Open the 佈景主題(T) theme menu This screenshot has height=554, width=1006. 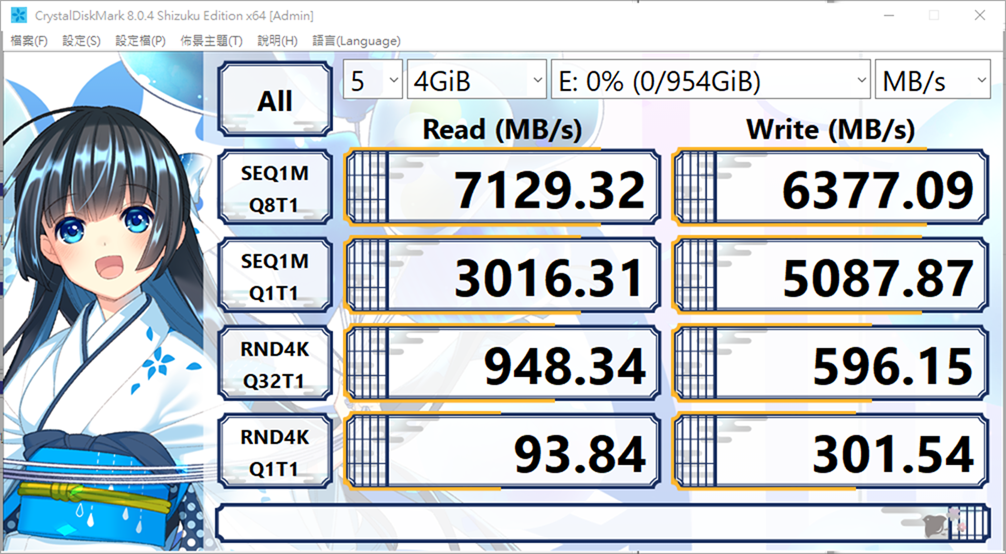coord(211,41)
